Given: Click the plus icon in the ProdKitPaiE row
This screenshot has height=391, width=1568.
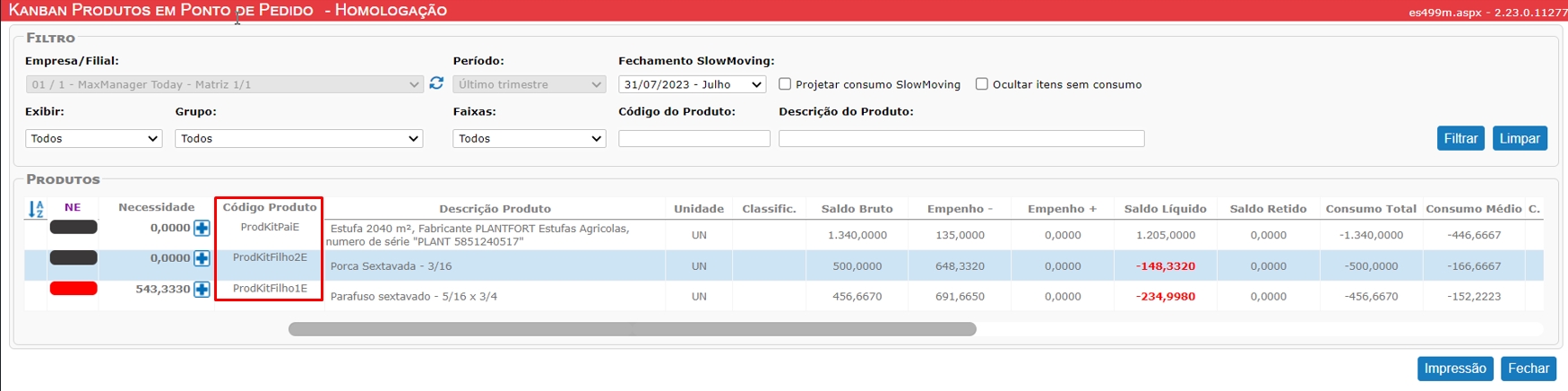Looking at the screenshot, I should click(202, 228).
